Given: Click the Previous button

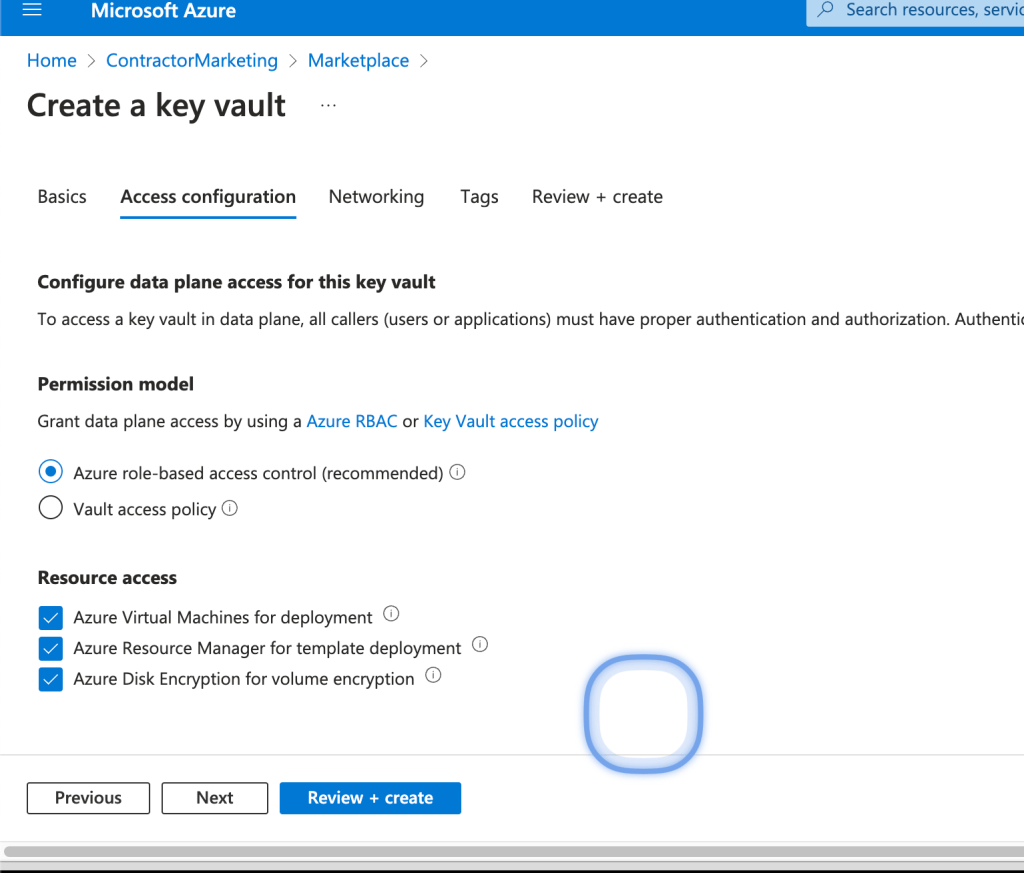Looking at the screenshot, I should tap(88, 798).
